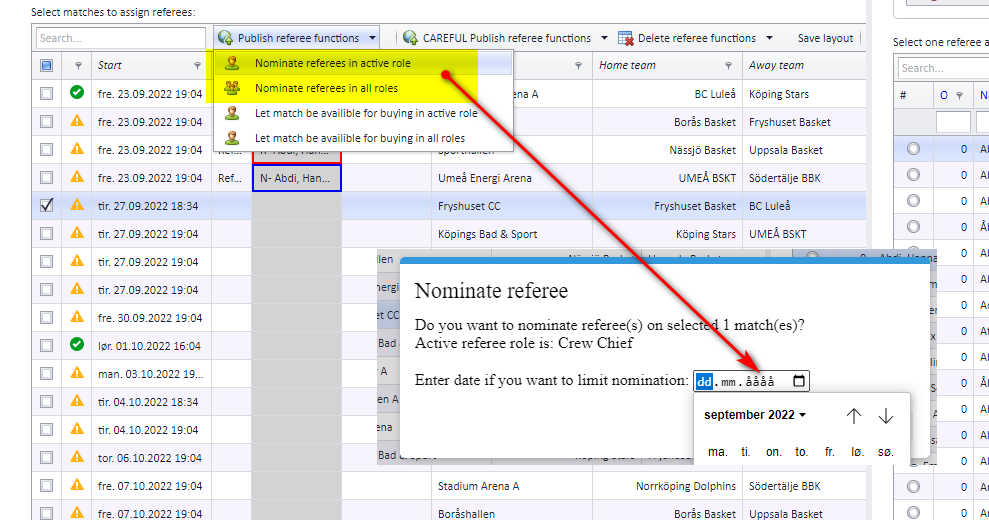The image size is (989, 520).
Task: Go to next month with down arrow
Action: click(x=886, y=415)
